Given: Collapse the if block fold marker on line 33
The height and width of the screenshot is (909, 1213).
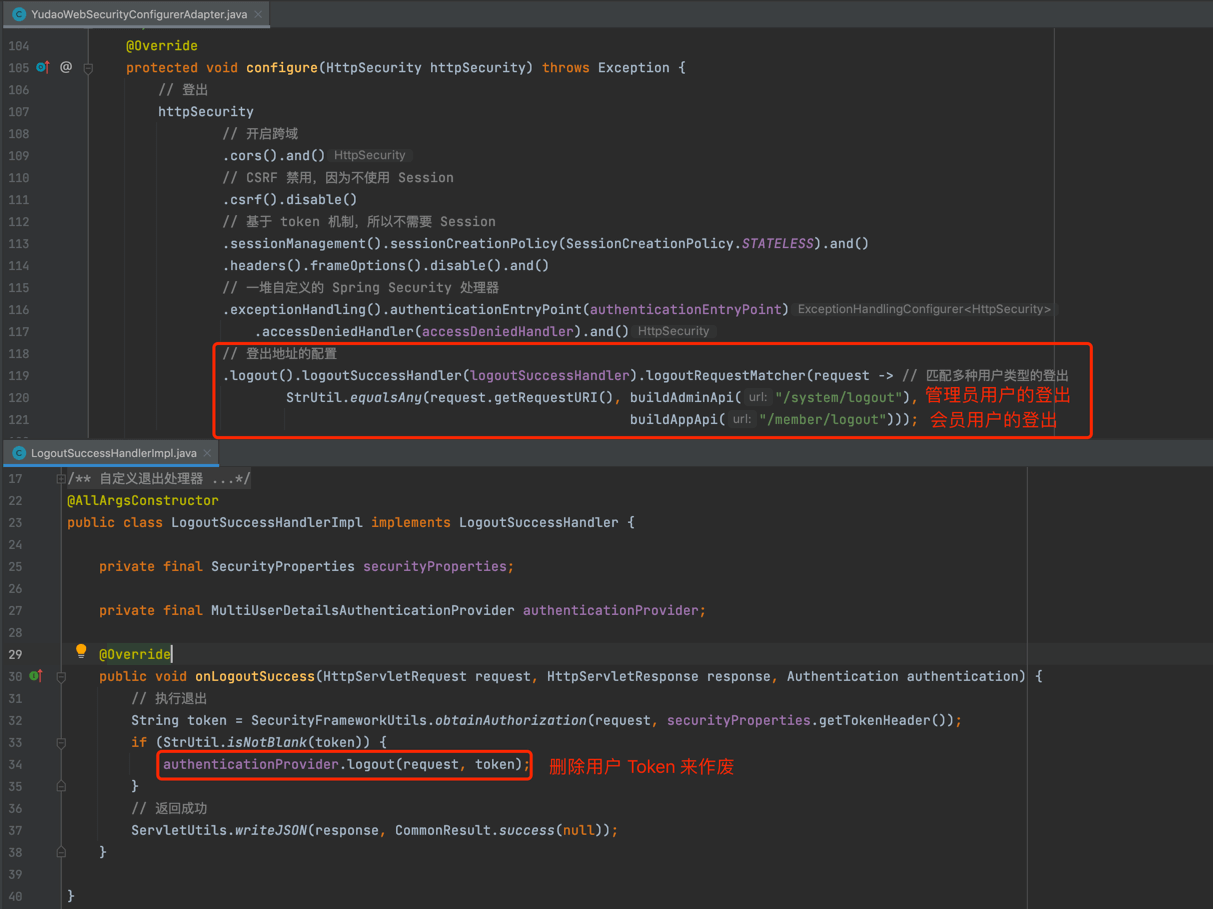Looking at the screenshot, I should pos(61,743).
